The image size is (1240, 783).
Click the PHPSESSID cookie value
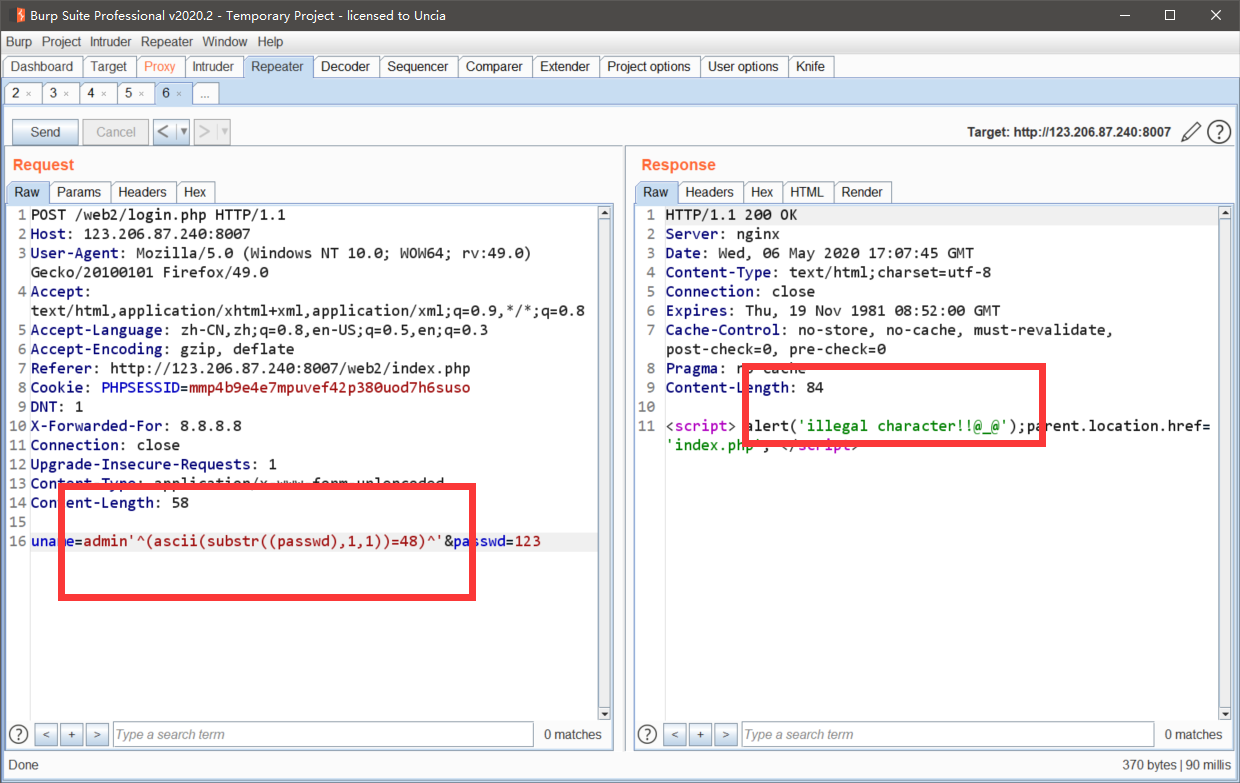329,387
